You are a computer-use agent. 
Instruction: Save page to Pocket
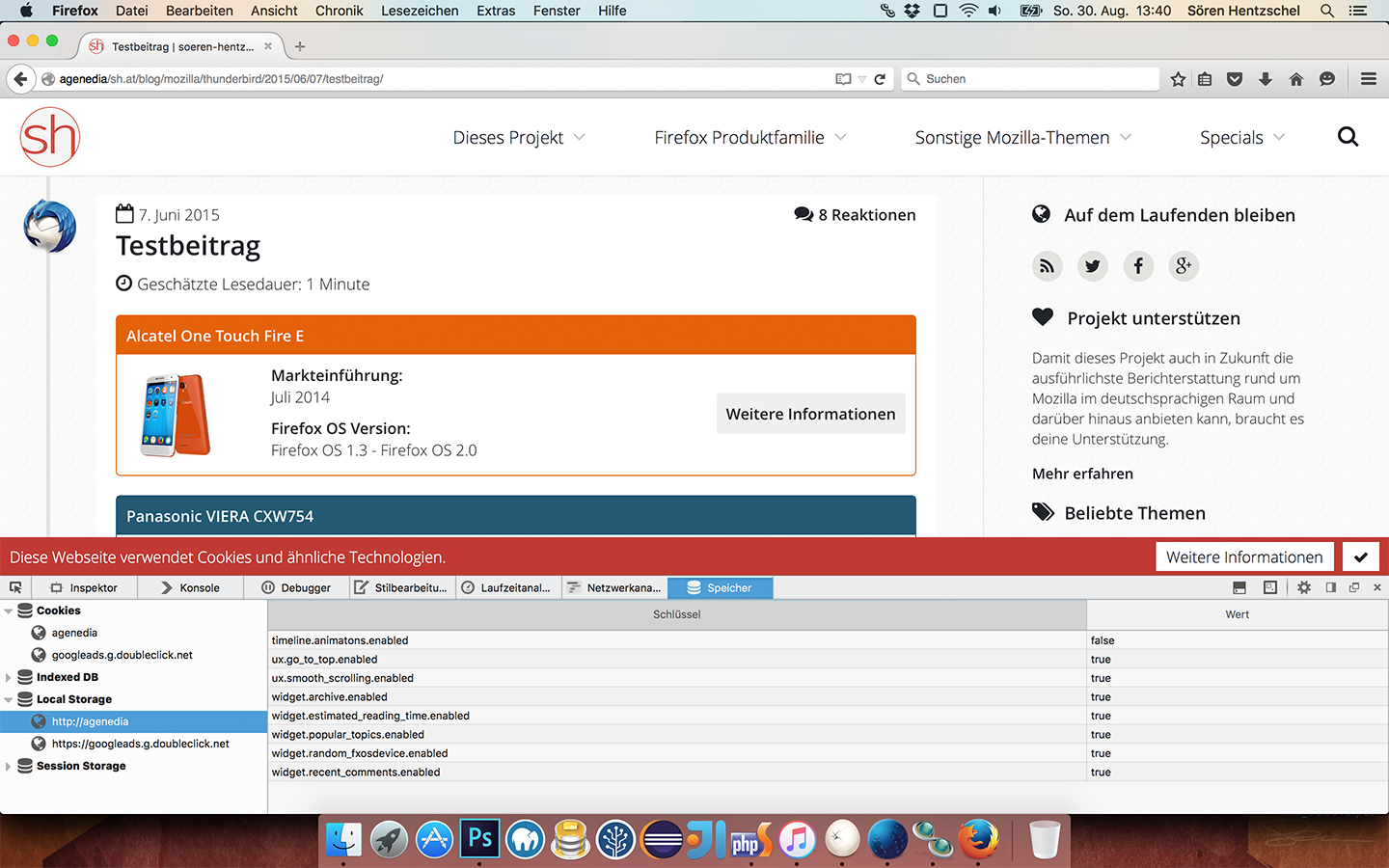click(1235, 79)
